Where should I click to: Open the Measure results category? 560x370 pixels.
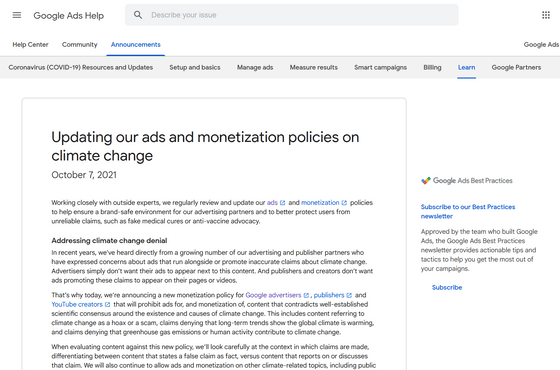point(314,68)
